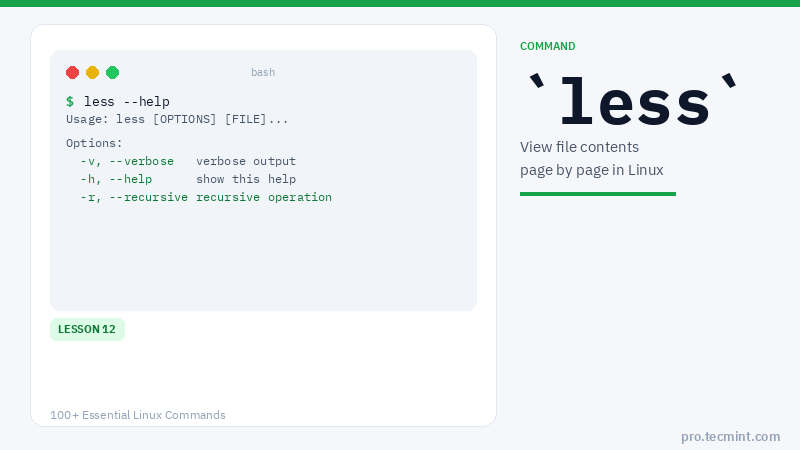Click the large 'less' command heading
800x450 pixels.
[634, 100]
